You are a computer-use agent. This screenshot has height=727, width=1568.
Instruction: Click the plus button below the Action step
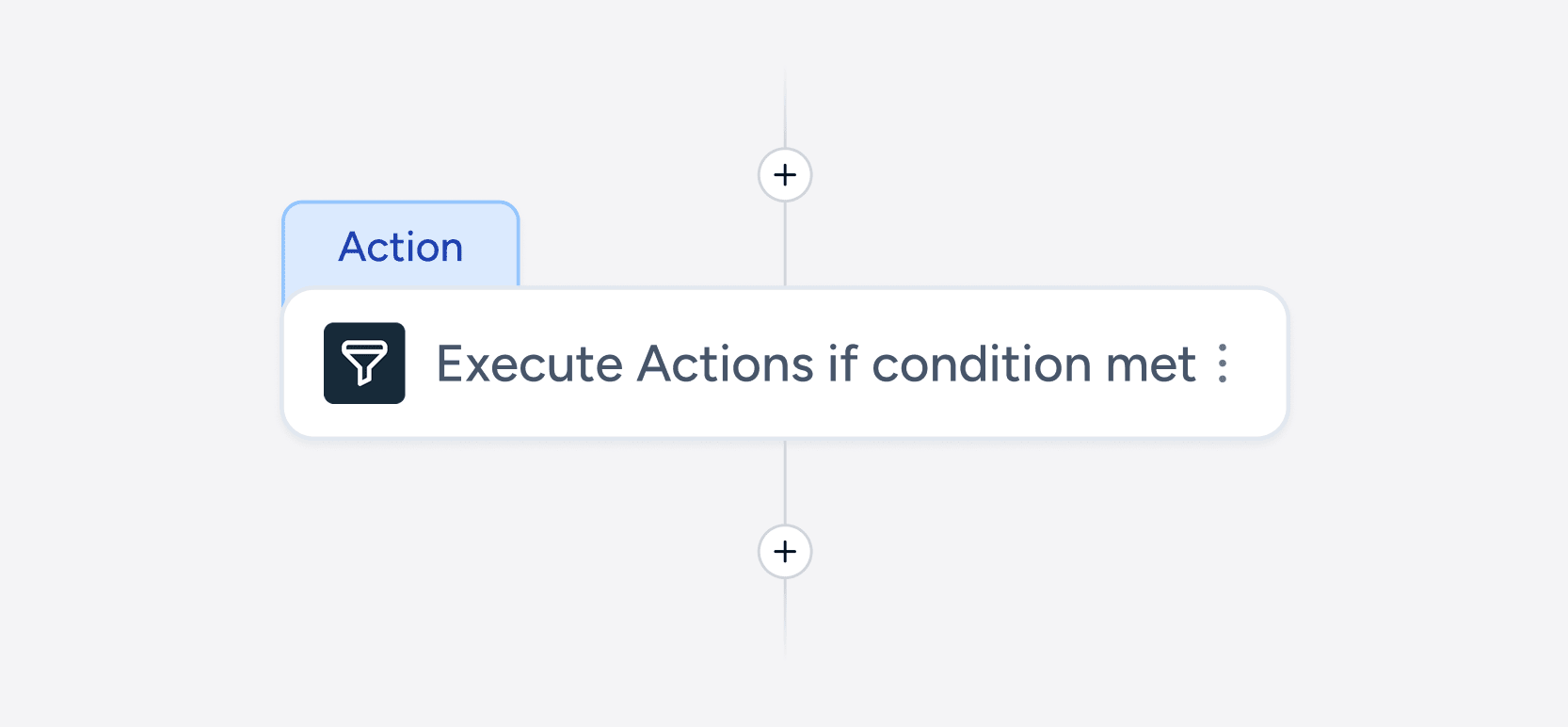click(785, 552)
